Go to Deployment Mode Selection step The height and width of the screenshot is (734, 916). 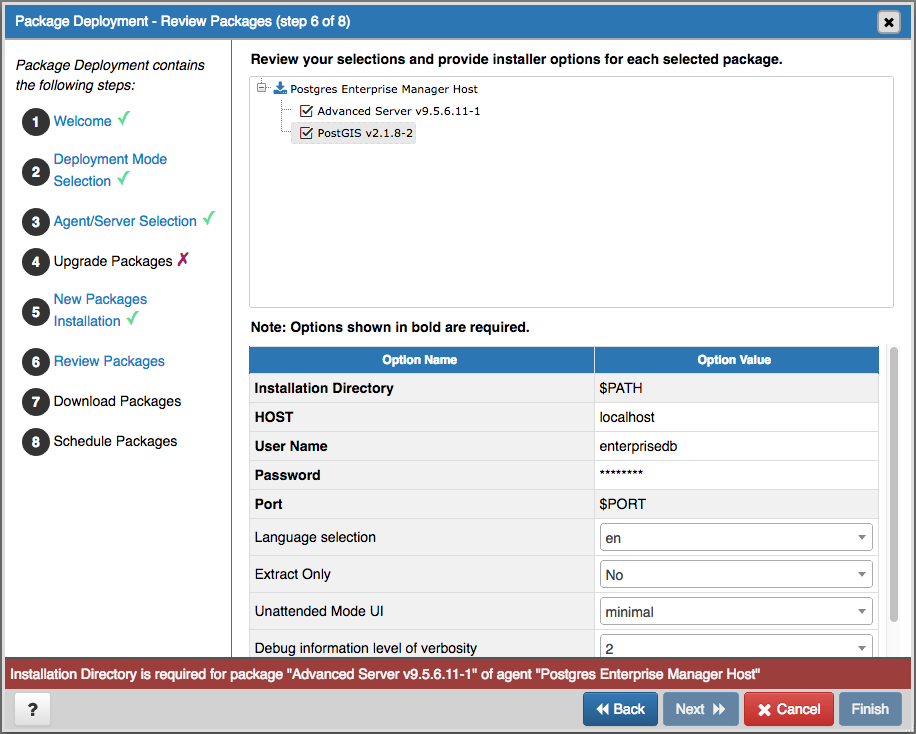click(x=110, y=170)
